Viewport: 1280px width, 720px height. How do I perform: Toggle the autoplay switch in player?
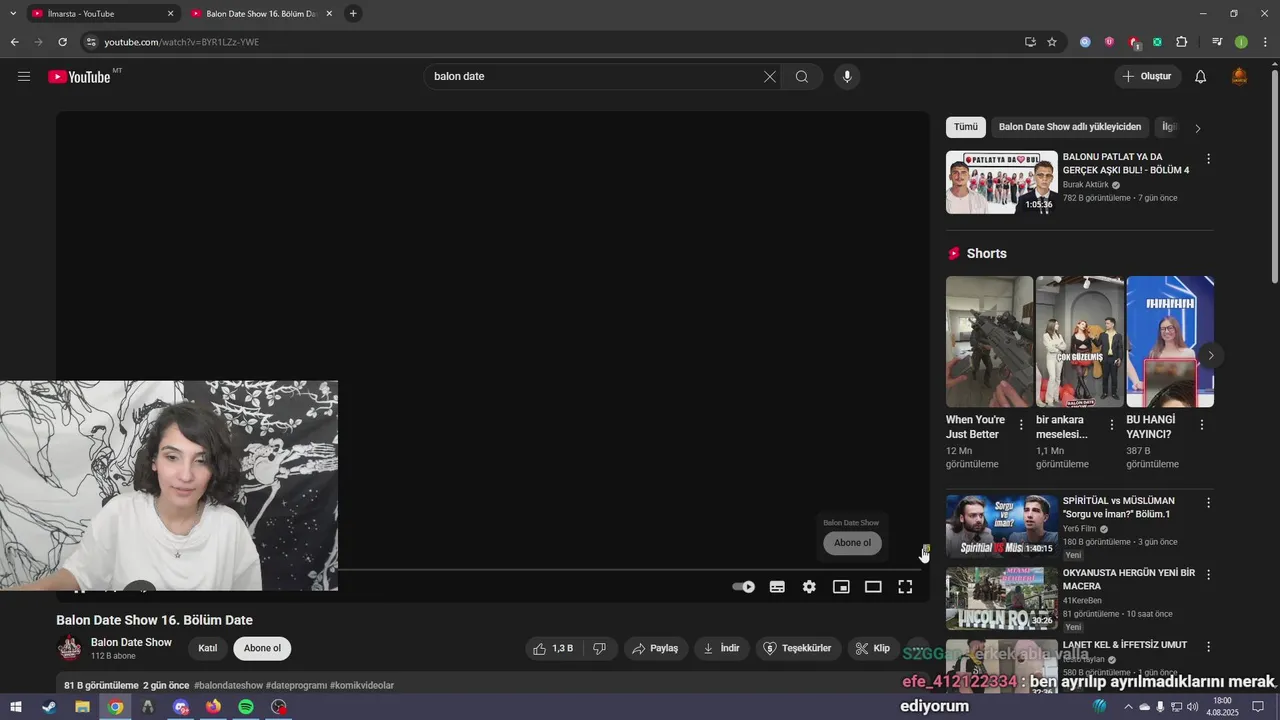[x=743, y=587]
